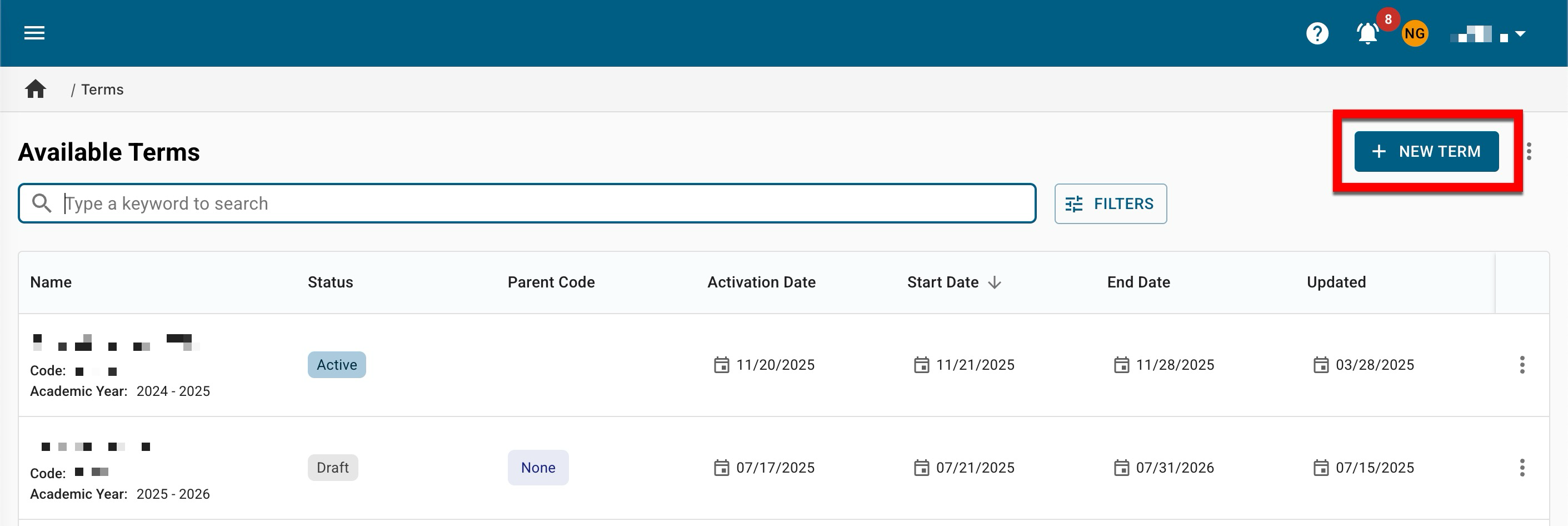
Task: Click the NG user avatar
Action: click(1414, 33)
